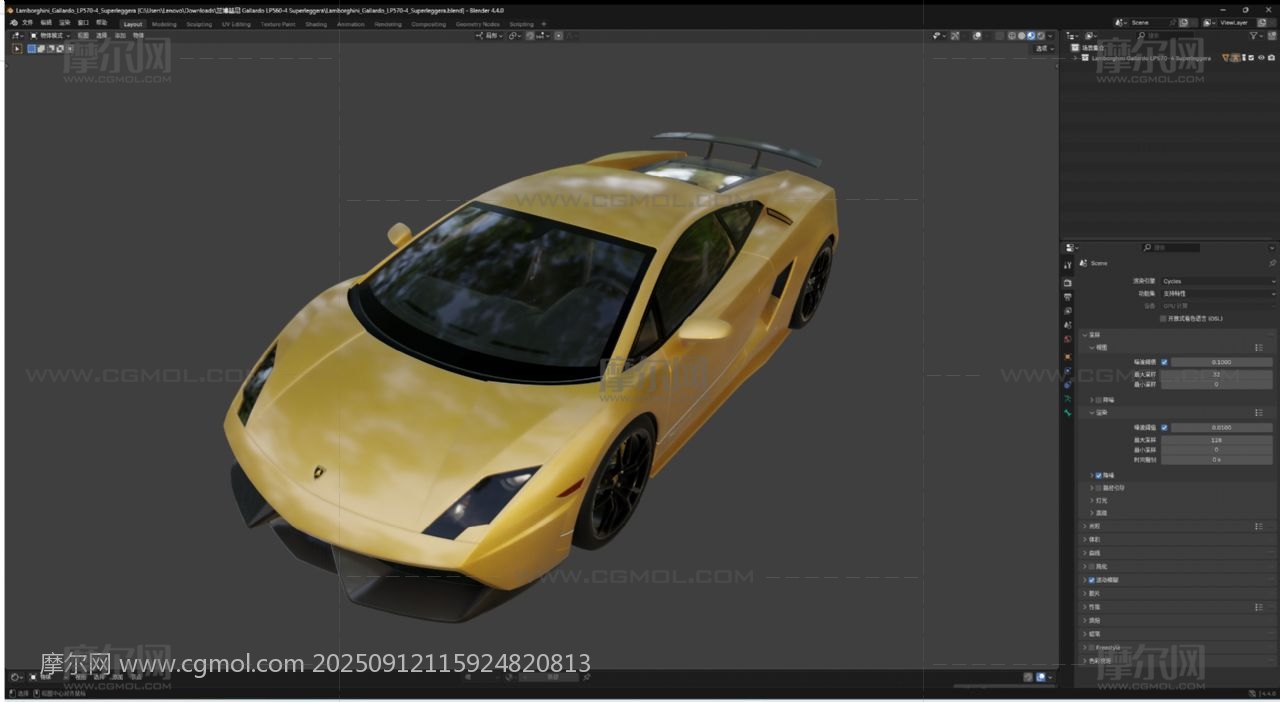The image size is (1280, 702).
Task: Toggle the Freestyle checkbox
Action: (1091, 648)
